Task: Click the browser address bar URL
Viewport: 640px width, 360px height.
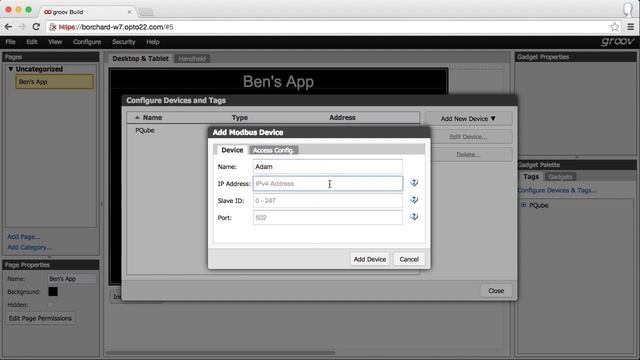Action: pos(116,27)
